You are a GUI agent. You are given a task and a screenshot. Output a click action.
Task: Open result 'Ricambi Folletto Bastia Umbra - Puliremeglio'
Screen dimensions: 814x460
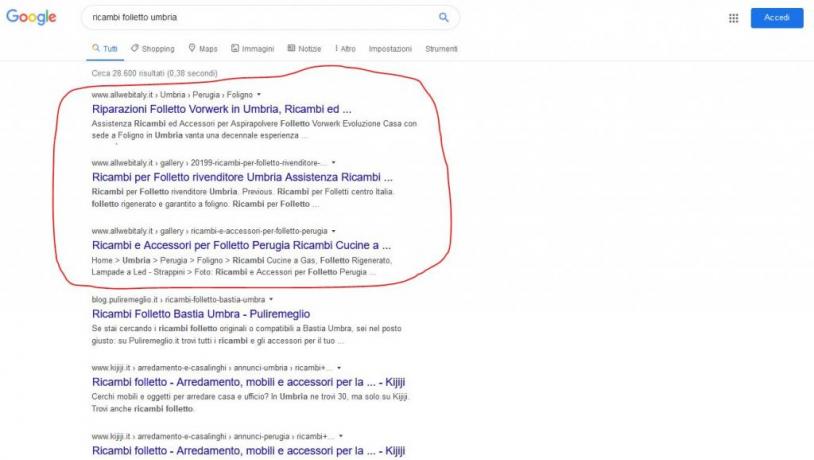point(201,314)
